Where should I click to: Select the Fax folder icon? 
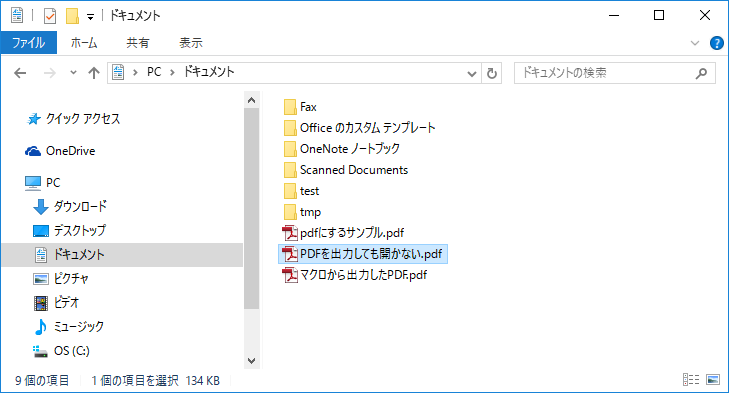coord(290,107)
